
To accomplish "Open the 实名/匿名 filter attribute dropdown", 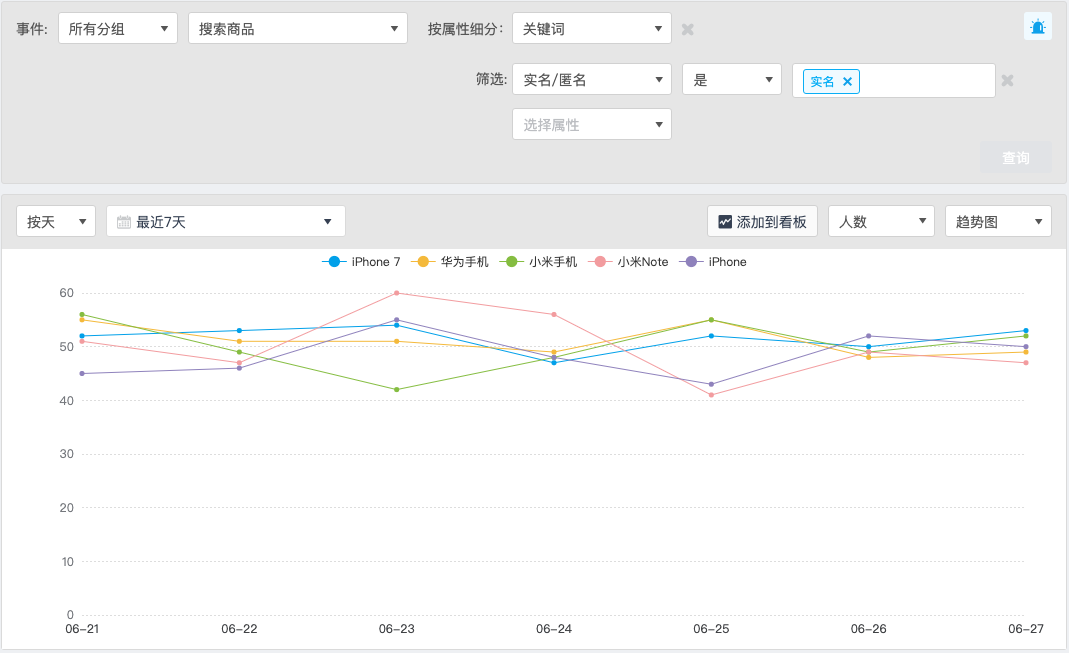I will pyautogui.click(x=592, y=80).
